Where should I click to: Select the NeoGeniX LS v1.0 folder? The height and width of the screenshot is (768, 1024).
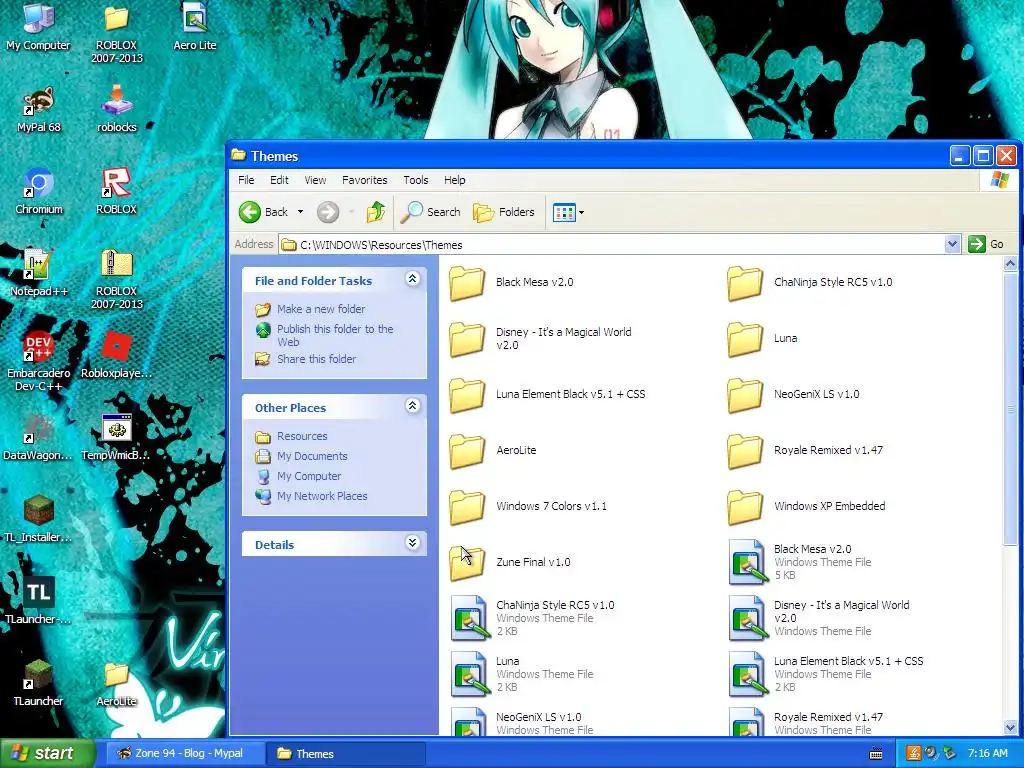(x=793, y=394)
